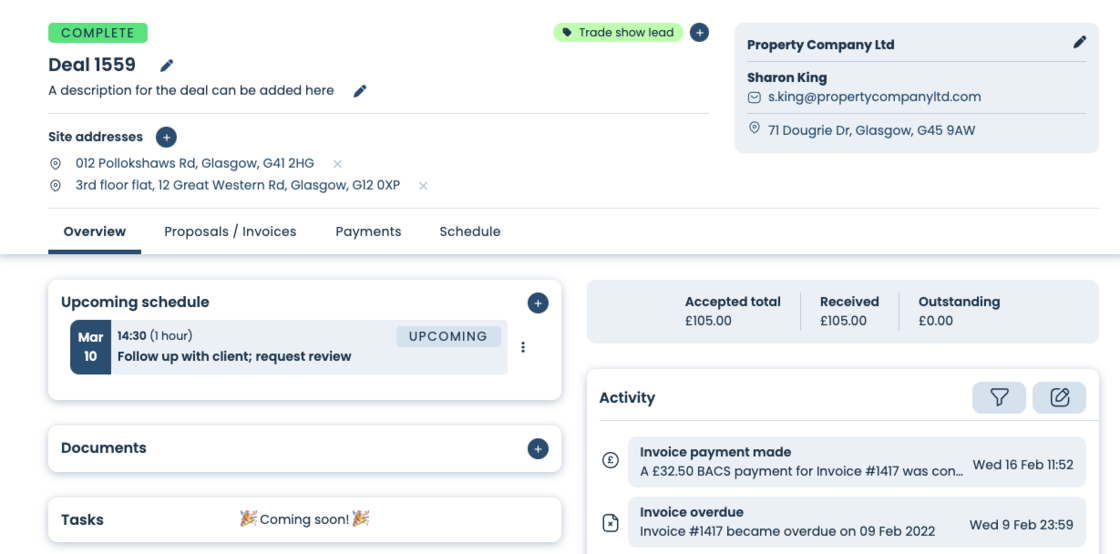Add a new site address

point(166,137)
